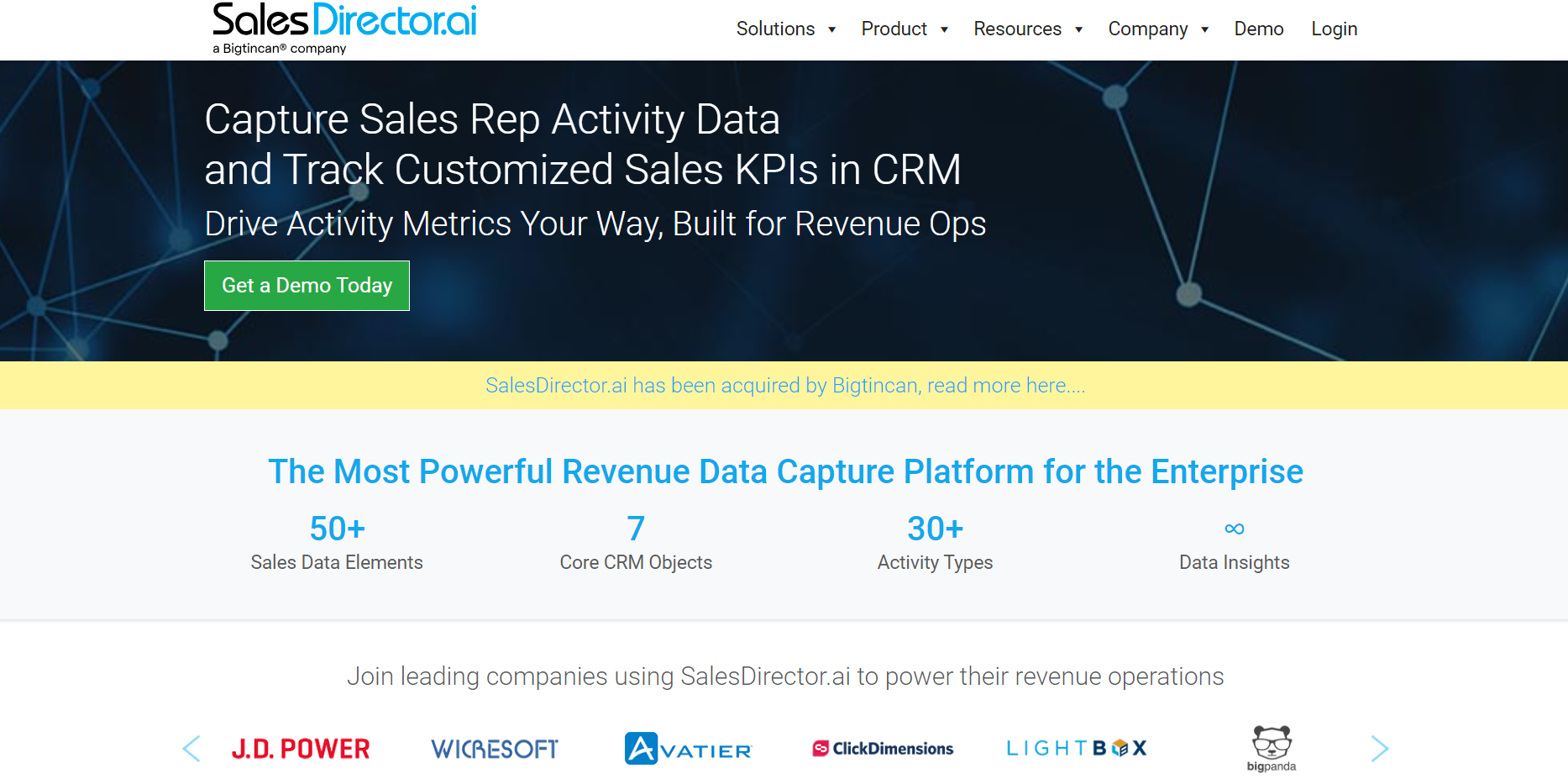The height and width of the screenshot is (779, 1568).
Task: Click the 50+ Sales Data Elements statistic
Action: click(337, 543)
